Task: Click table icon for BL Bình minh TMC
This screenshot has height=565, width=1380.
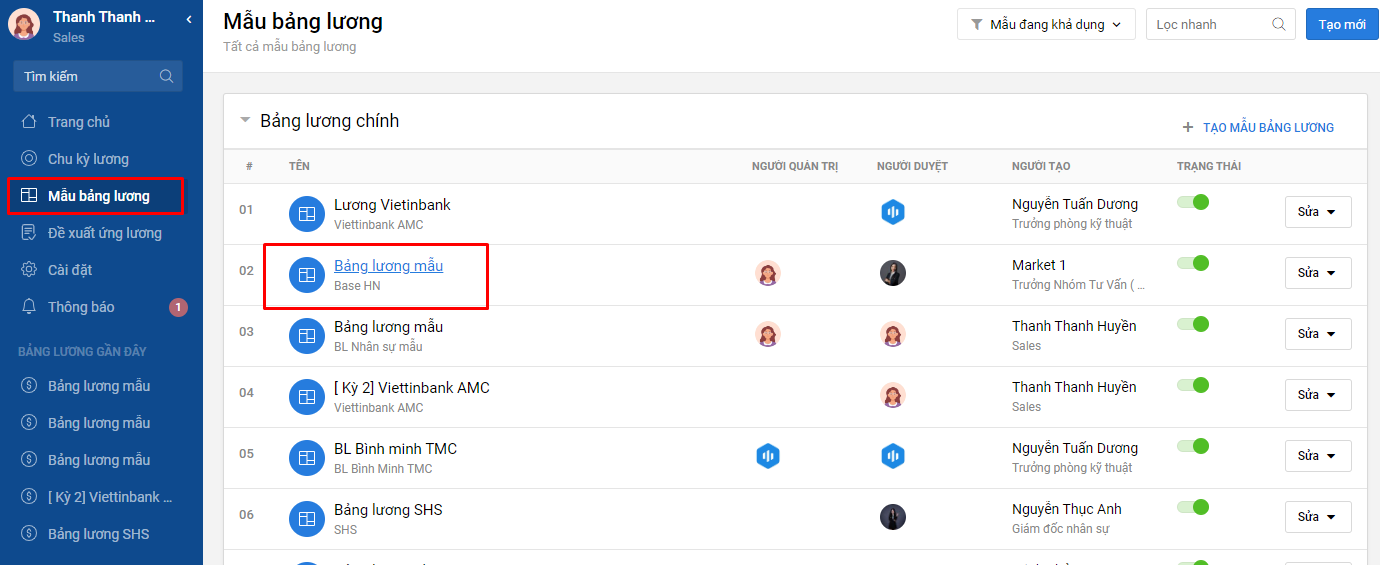Action: [307, 458]
